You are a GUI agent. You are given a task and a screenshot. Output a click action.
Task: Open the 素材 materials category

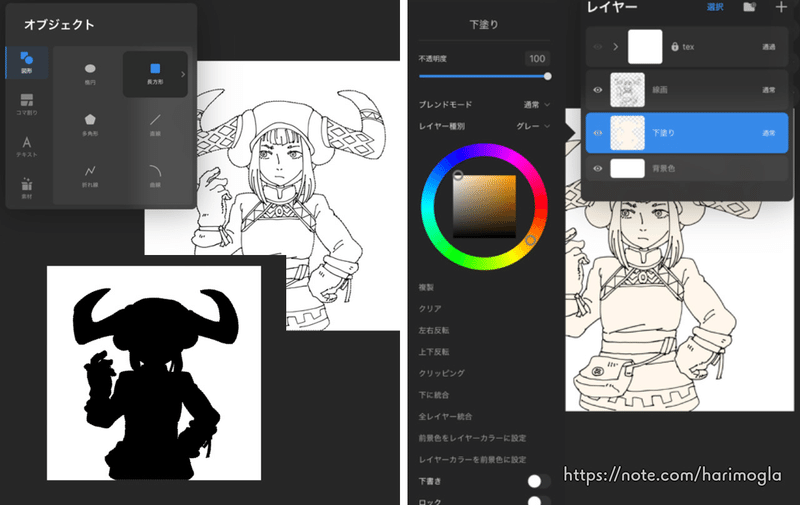(27, 188)
